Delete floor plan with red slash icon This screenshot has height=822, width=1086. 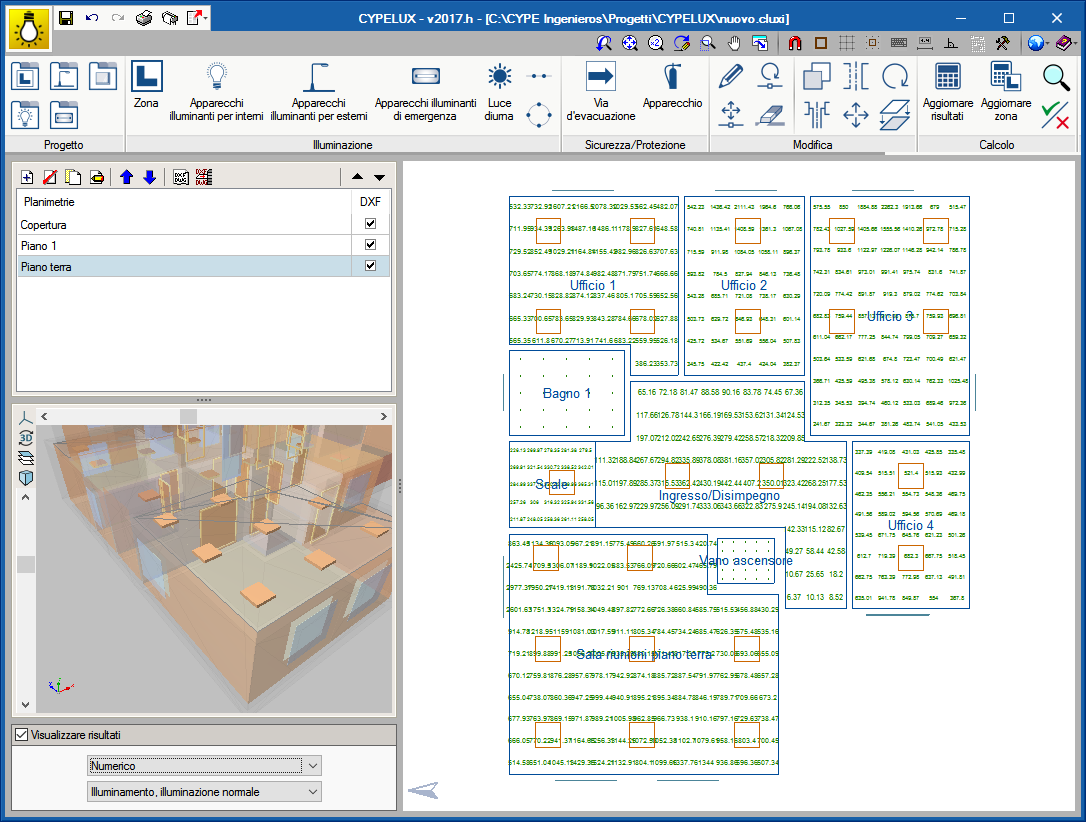[50, 177]
